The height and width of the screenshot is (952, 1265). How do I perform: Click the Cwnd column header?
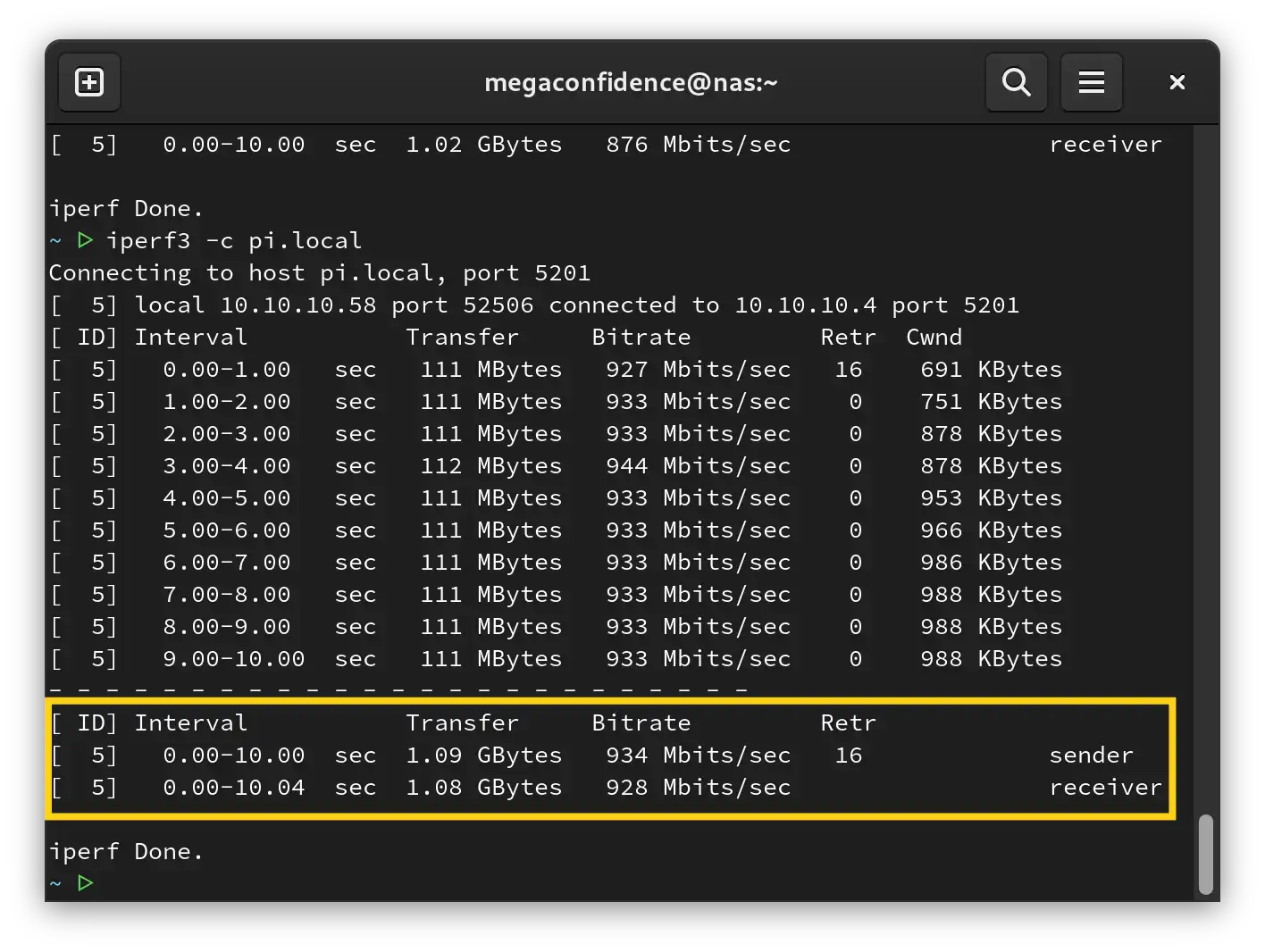pos(933,337)
